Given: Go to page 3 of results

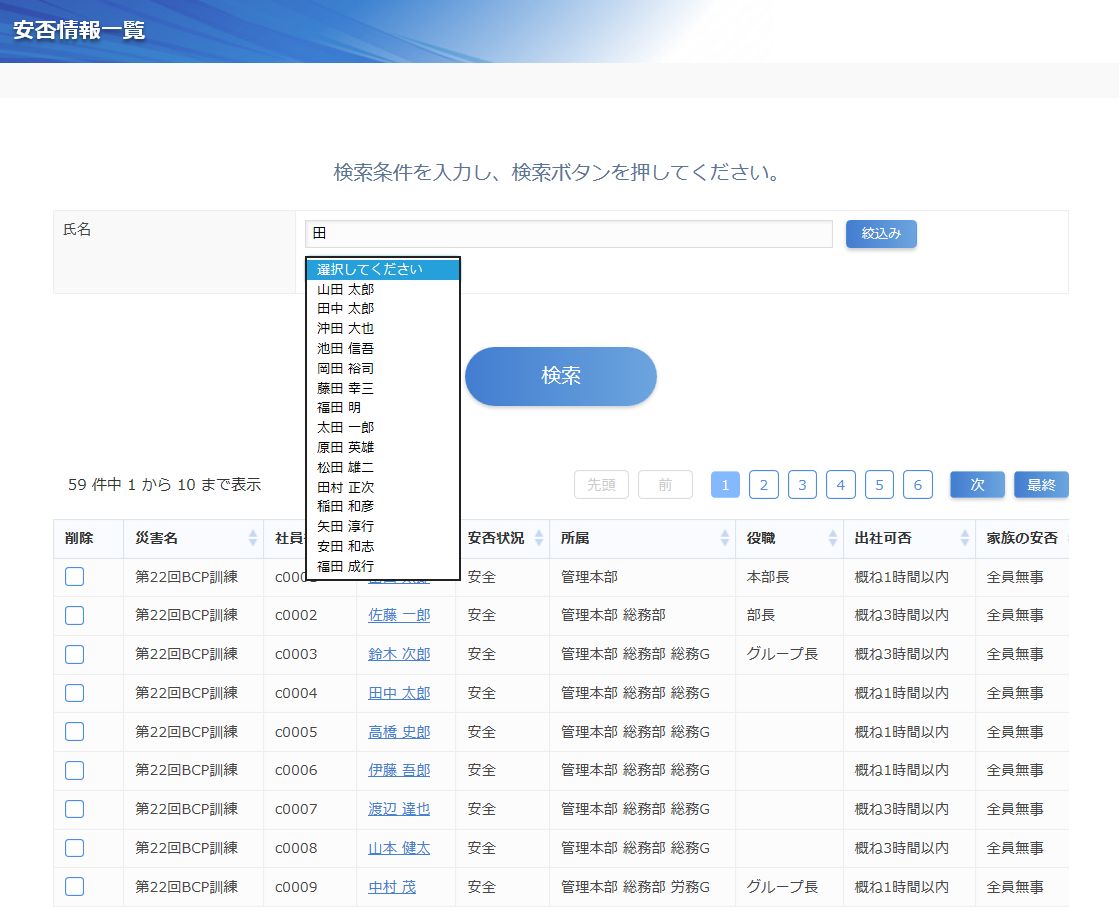Looking at the screenshot, I should tap(802, 485).
